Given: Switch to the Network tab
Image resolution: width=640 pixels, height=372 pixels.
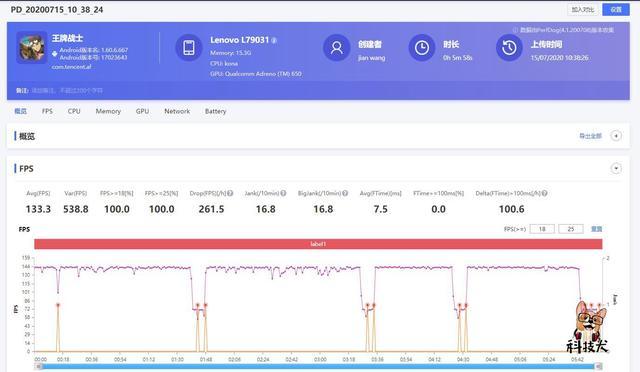Looking at the screenshot, I should pos(177,111).
